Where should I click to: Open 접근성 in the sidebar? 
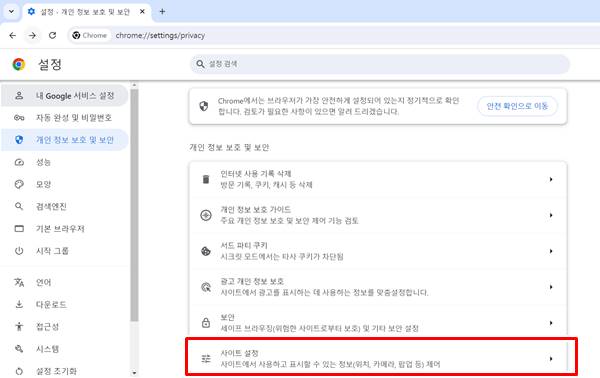65,327
